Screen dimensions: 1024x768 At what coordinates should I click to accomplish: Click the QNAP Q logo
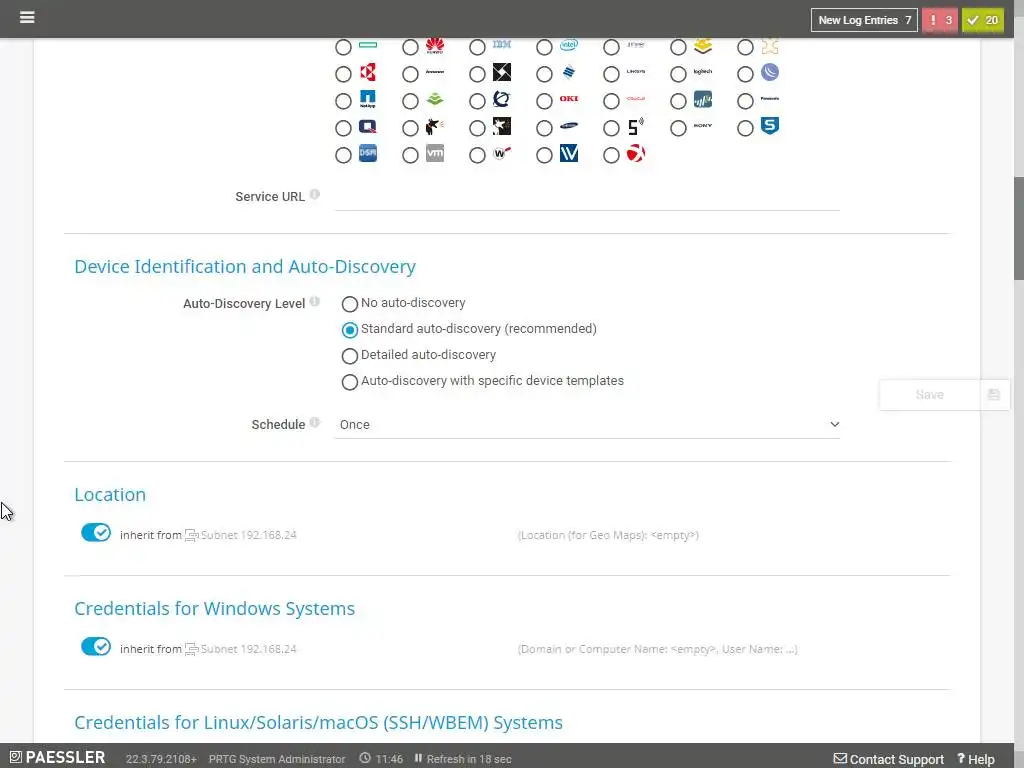[368, 126]
